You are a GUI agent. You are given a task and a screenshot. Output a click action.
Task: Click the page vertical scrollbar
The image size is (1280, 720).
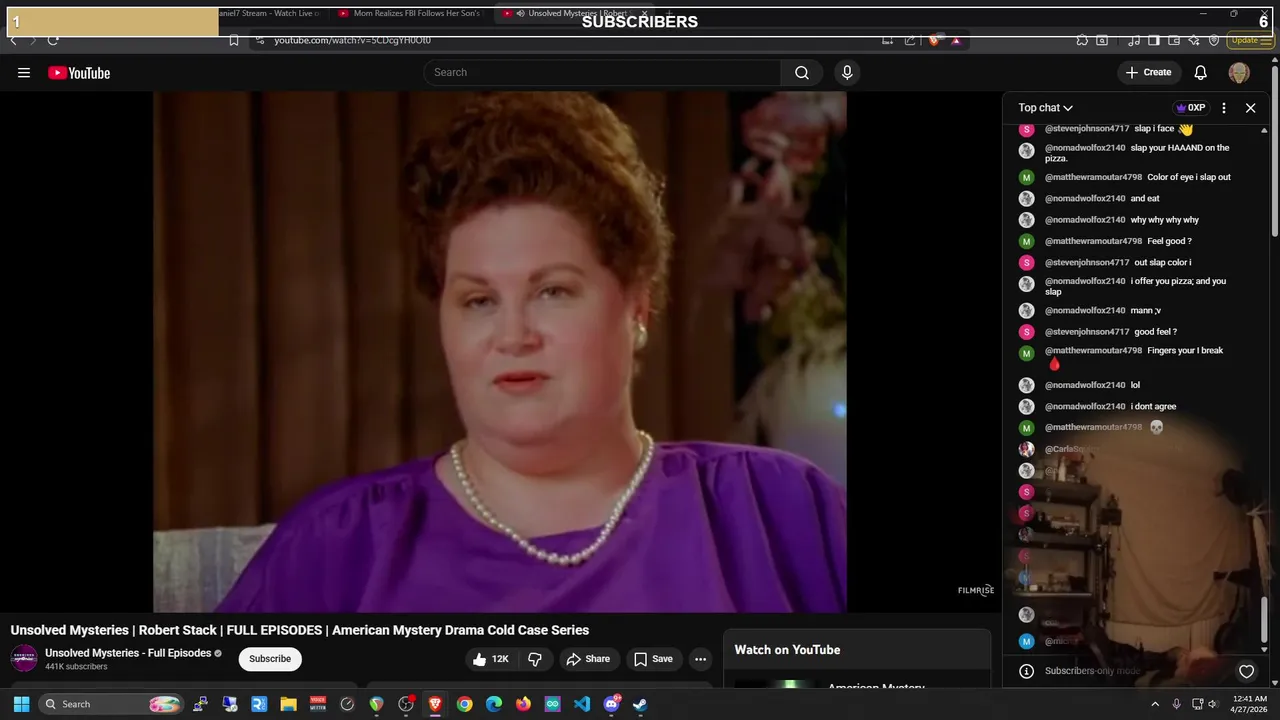click(1275, 150)
